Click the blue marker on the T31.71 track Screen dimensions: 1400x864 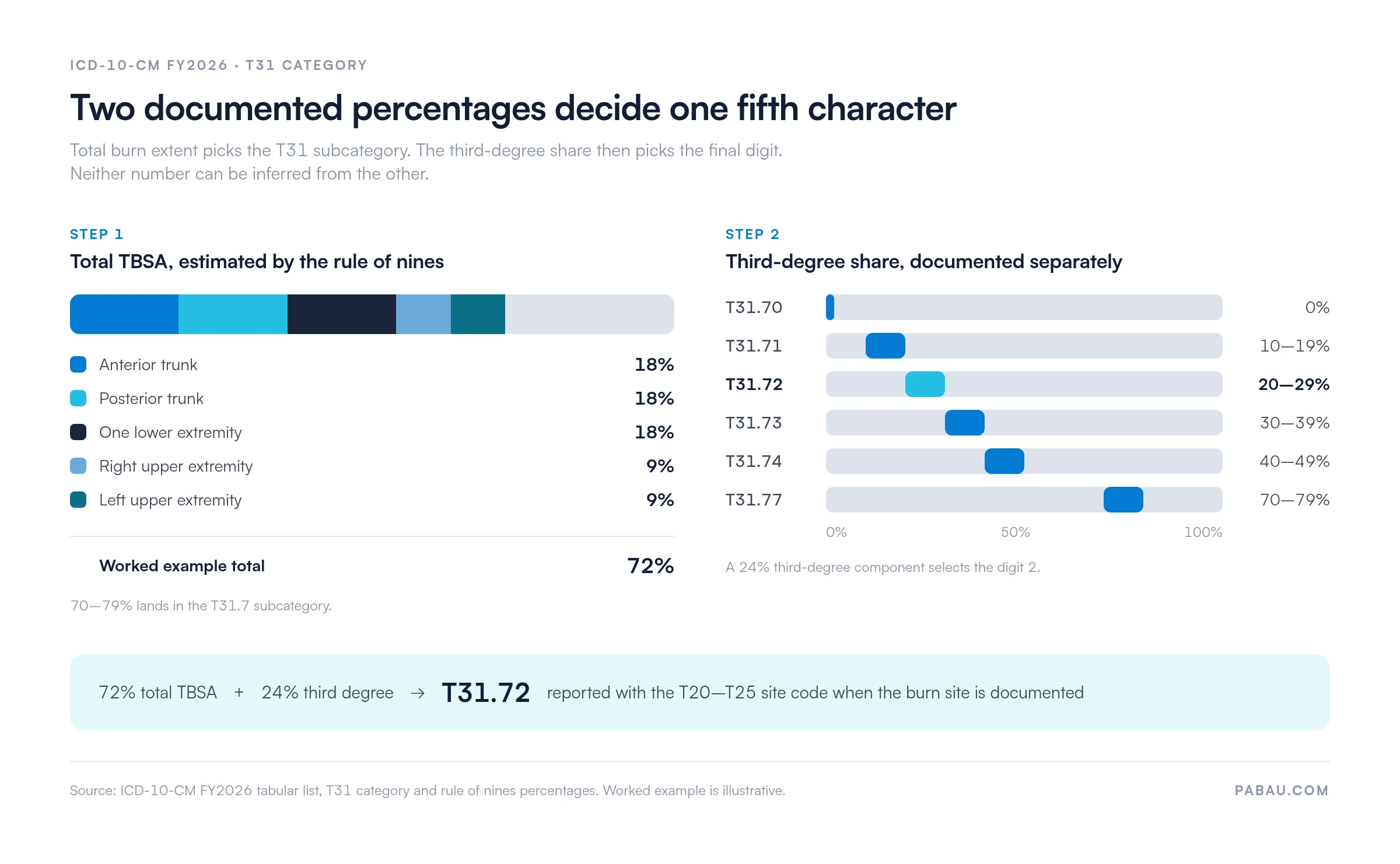click(x=885, y=346)
